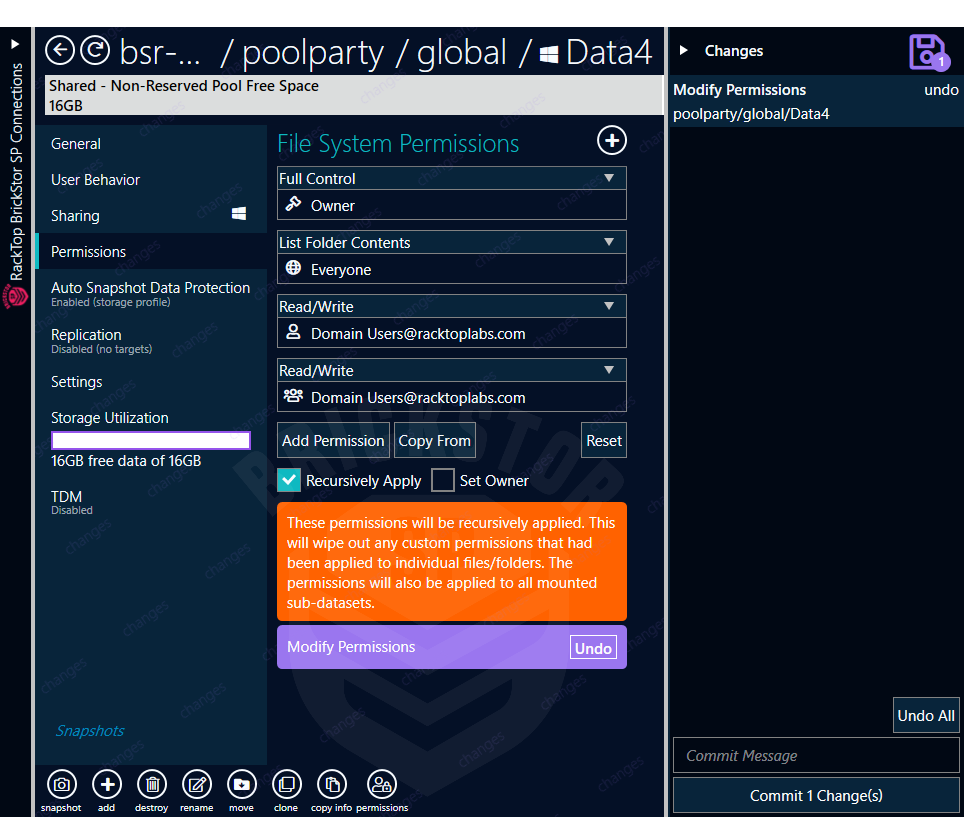This screenshot has height=817, width=964.
Task: Open the List Folder Contents dropdown for Everyone
Action: (x=609, y=242)
